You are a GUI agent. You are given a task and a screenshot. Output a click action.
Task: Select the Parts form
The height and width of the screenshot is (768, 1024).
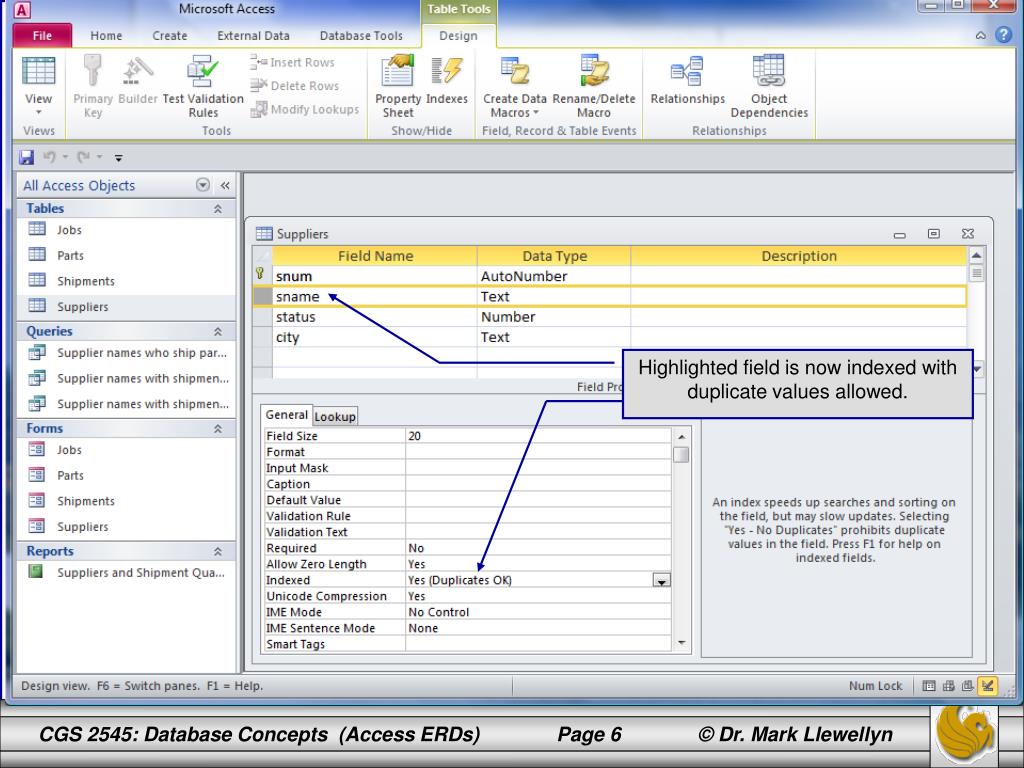[x=127, y=475]
